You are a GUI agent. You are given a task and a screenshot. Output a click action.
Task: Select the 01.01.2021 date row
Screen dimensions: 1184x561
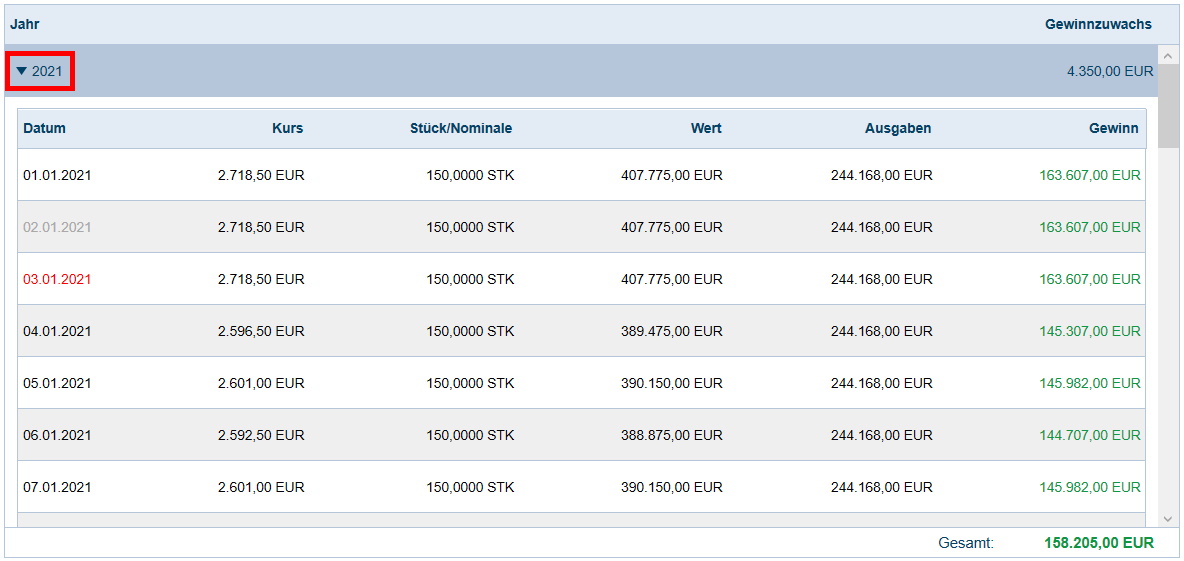point(57,175)
